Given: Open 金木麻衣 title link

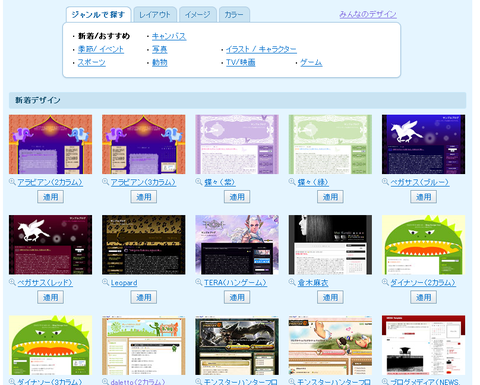Looking at the screenshot, I should click(313, 283).
